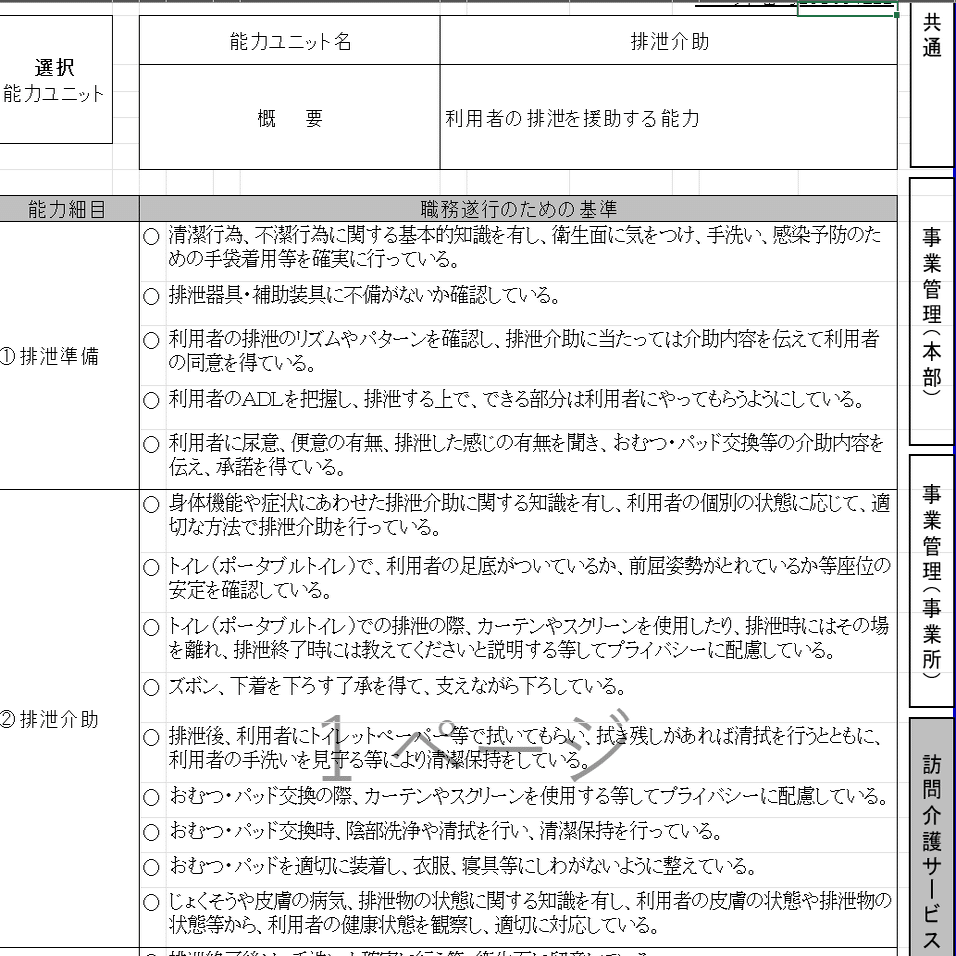Select the 概要 label cell

[x=290, y=117]
